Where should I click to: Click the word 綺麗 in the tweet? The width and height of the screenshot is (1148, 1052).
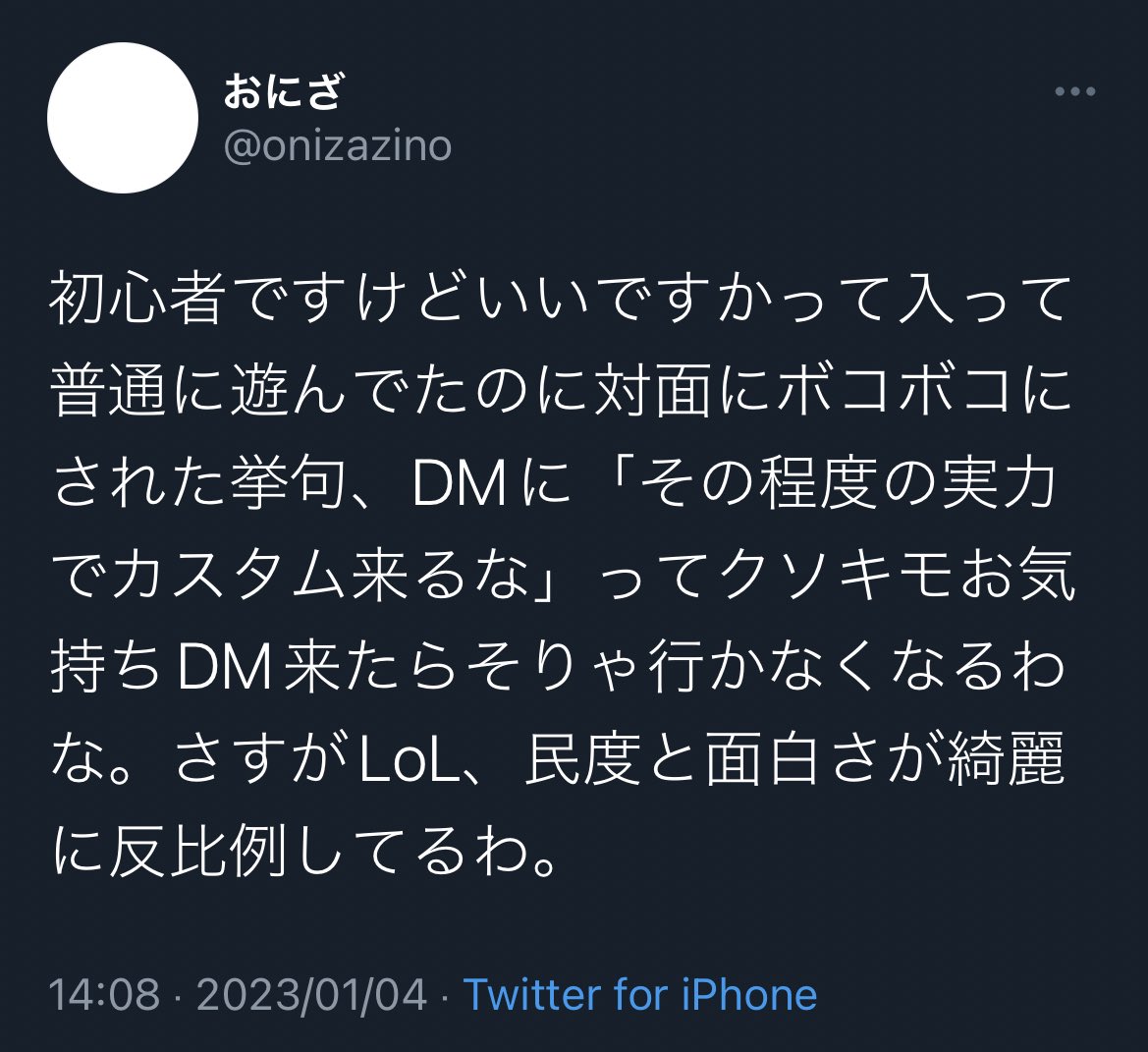click(x=1009, y=761)
